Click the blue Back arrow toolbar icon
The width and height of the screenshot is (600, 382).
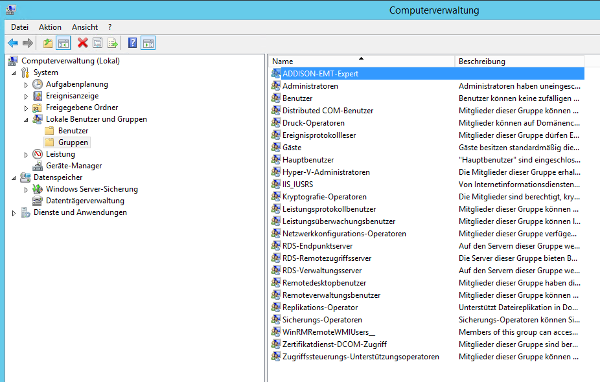13,43
